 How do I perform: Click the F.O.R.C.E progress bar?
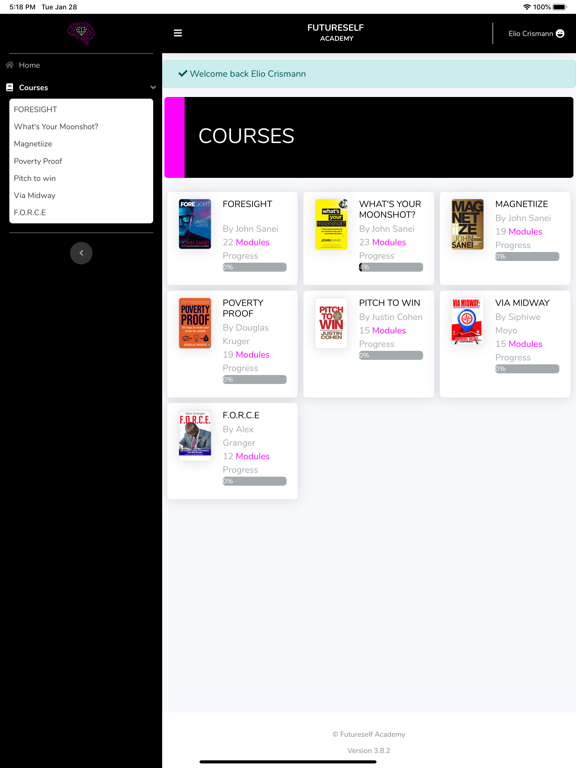click(x=254, y=481)
